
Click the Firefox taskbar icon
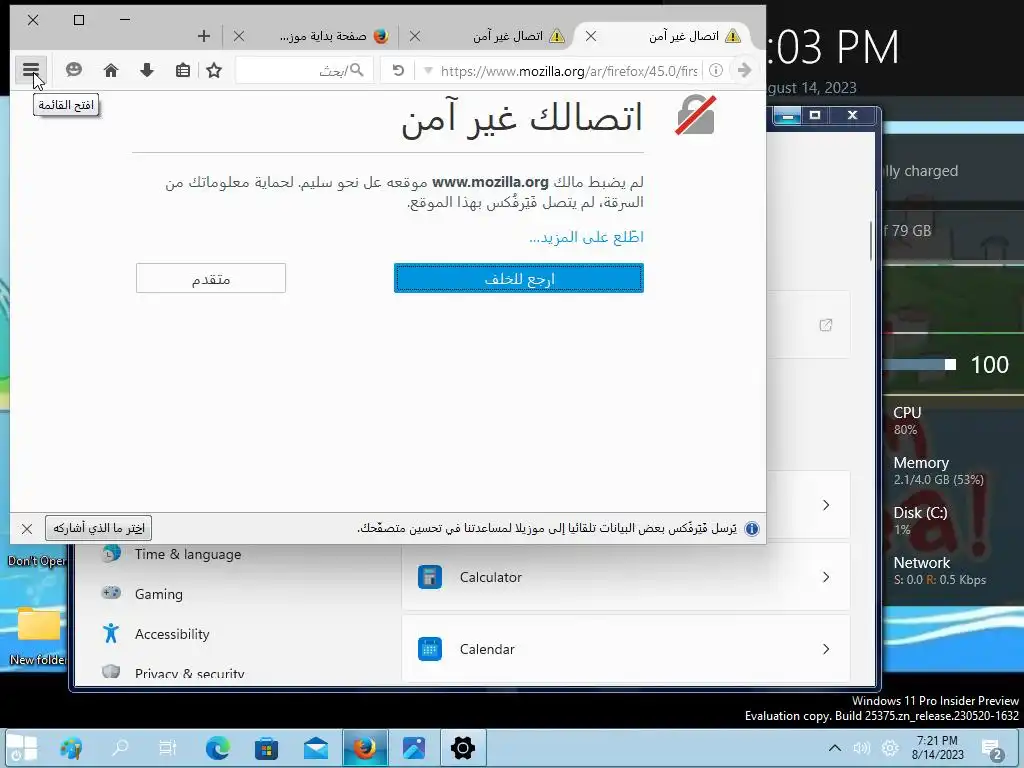click(x=365, y=747)
